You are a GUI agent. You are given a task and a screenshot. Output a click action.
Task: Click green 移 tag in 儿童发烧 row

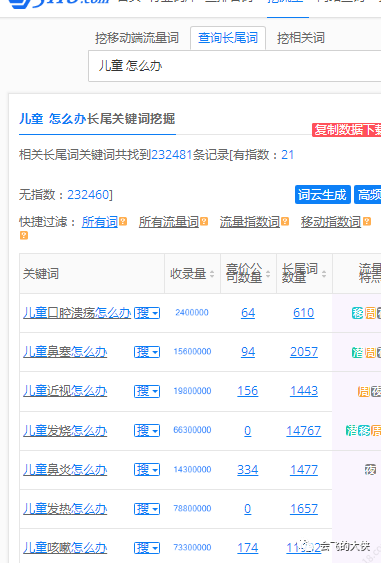click(364, 431)
